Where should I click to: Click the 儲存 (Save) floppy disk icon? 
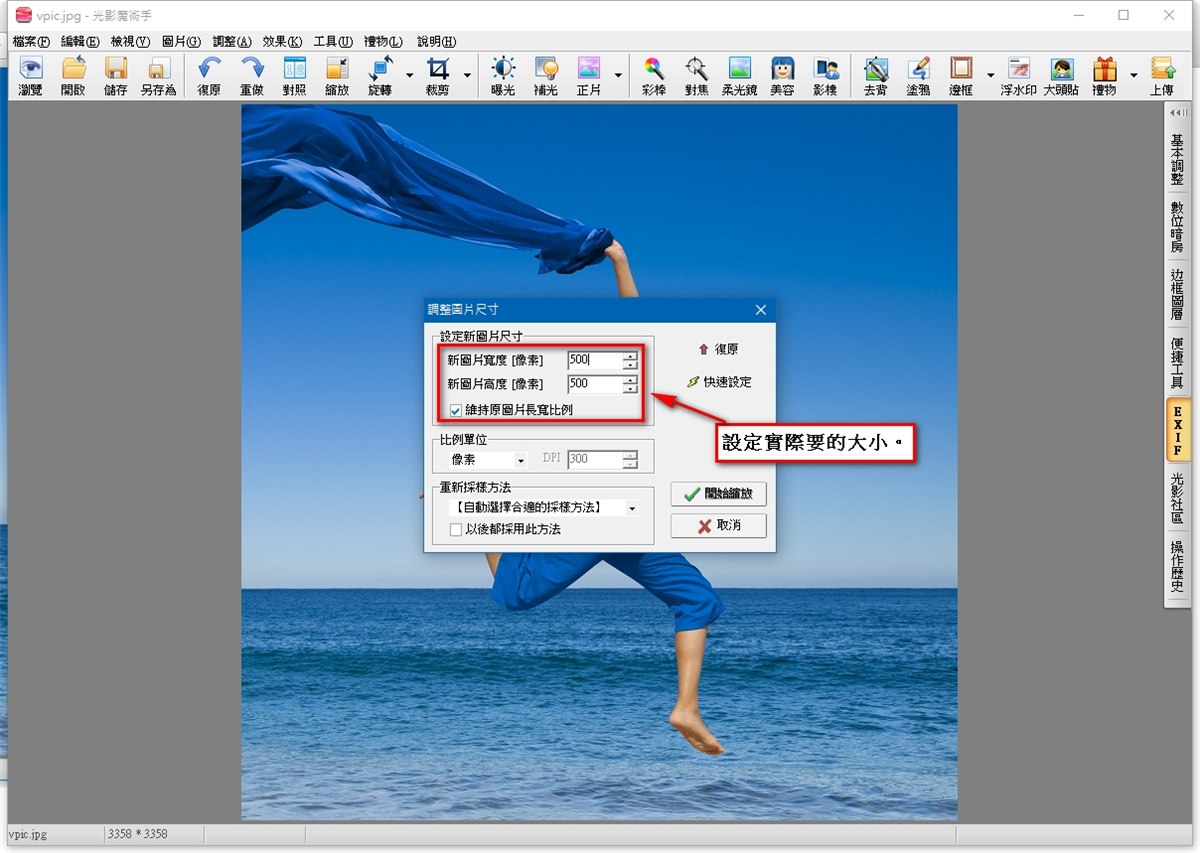115,75
